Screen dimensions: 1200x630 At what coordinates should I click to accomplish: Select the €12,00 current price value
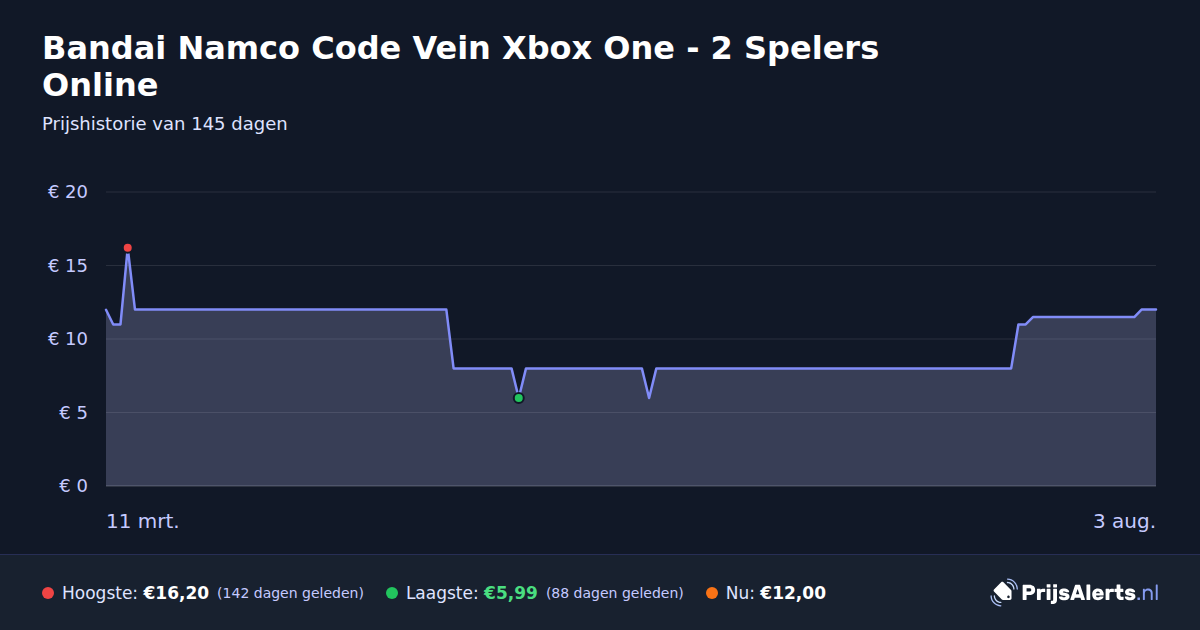(x=793, y=593)
